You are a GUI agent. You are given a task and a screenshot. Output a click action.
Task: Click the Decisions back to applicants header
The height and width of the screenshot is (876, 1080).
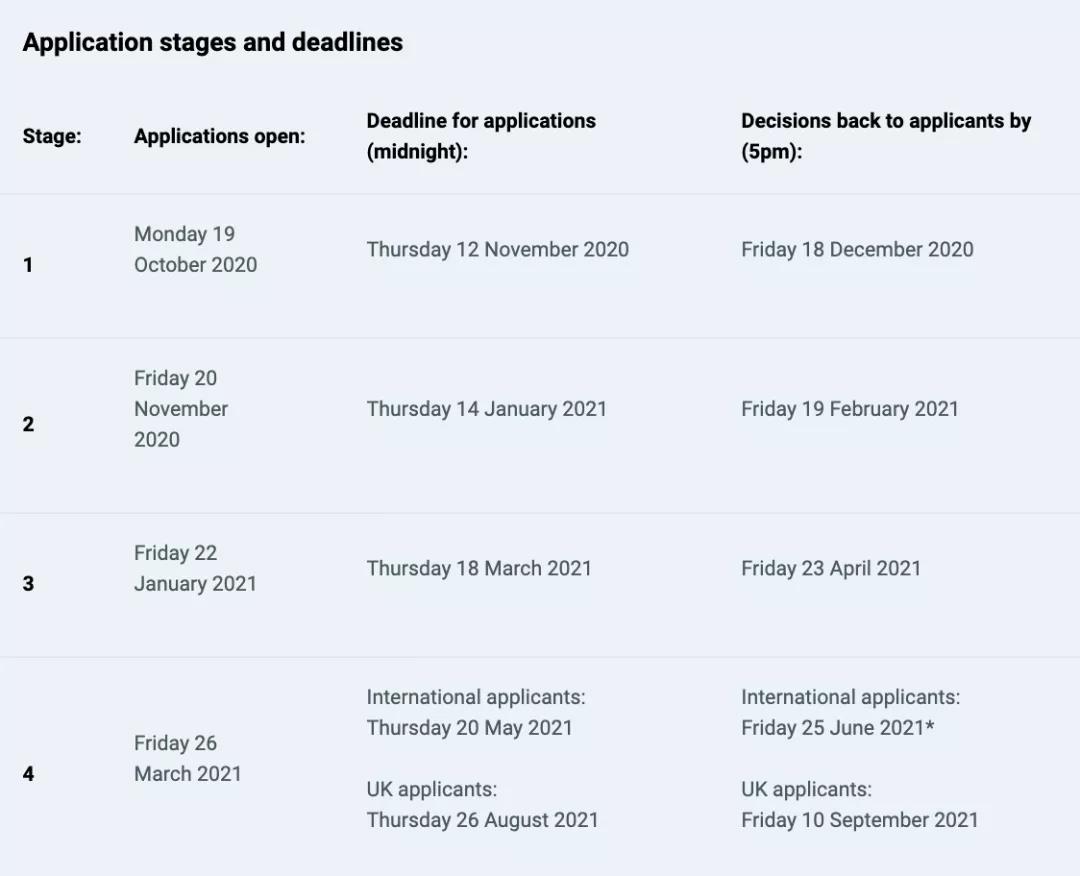coord(886,136)
